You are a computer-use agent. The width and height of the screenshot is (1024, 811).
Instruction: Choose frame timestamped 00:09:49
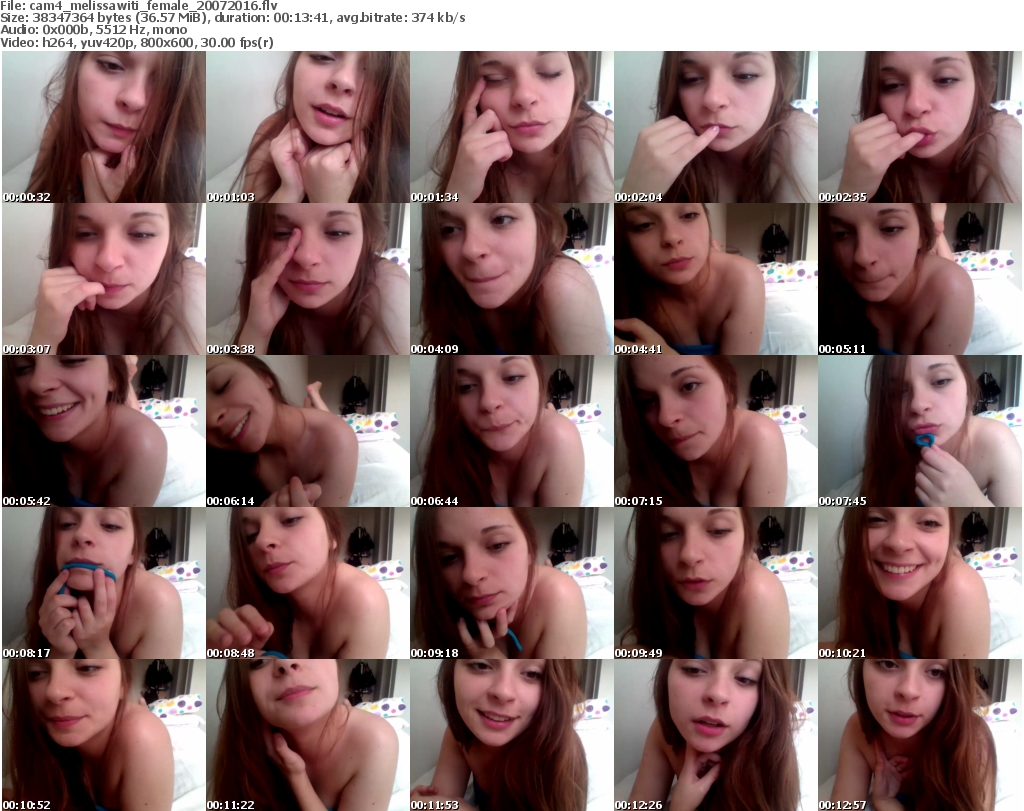pos(716,583)
